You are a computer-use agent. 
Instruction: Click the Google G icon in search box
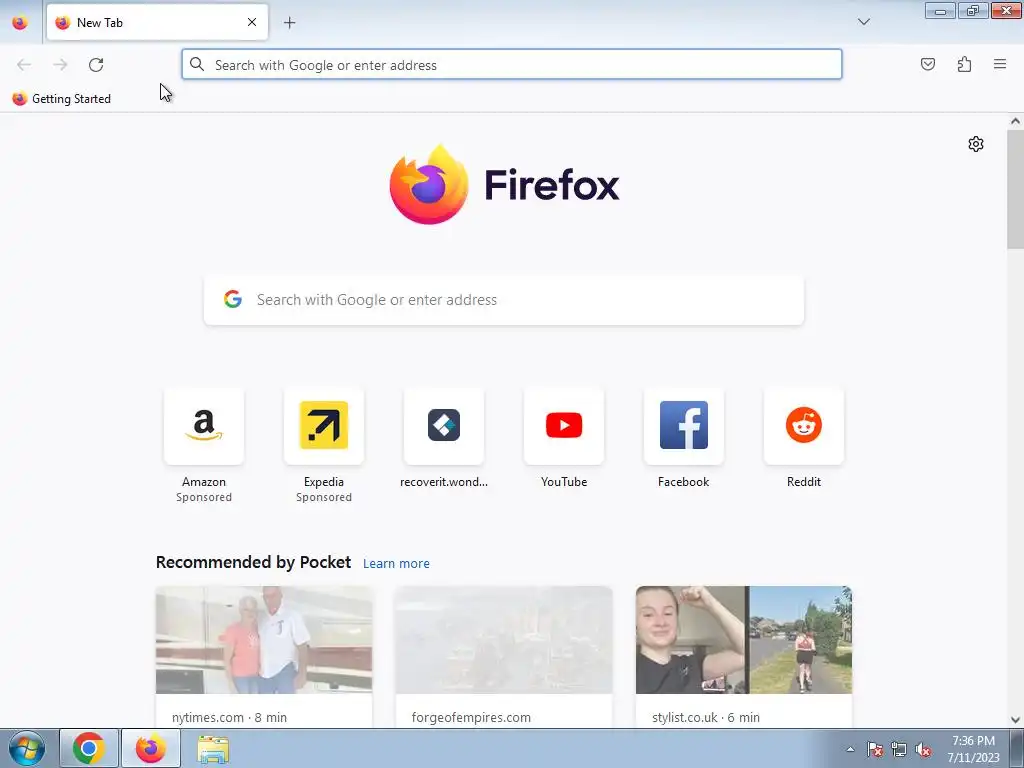(233, 299)
